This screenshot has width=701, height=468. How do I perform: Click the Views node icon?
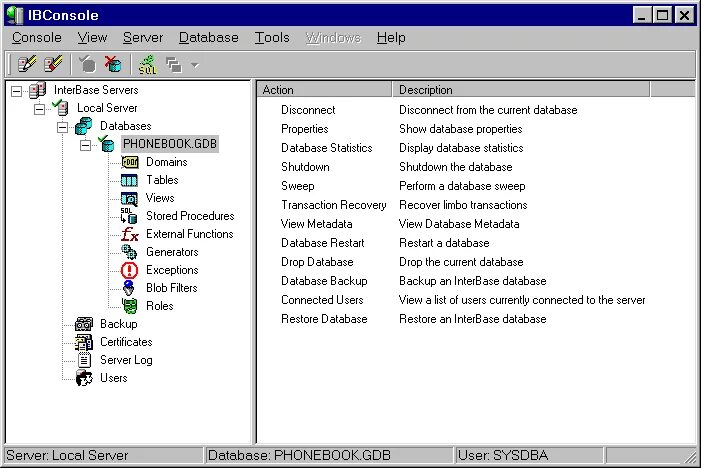[129, 198]
